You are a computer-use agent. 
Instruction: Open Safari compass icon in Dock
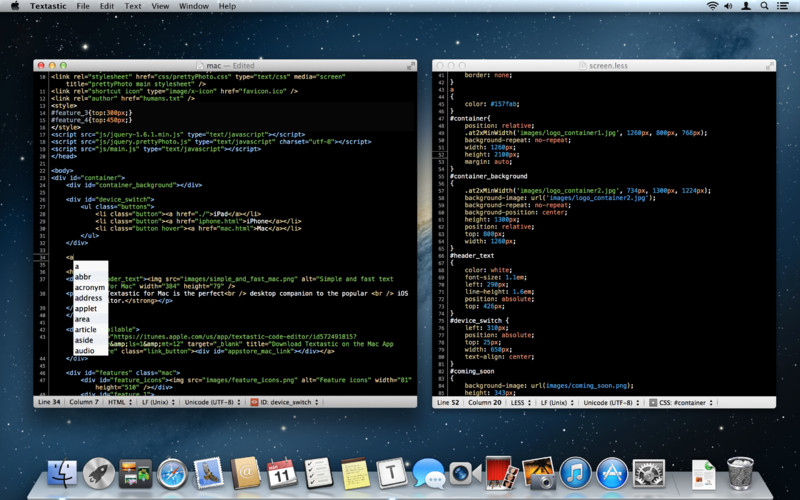pos(172,473)
